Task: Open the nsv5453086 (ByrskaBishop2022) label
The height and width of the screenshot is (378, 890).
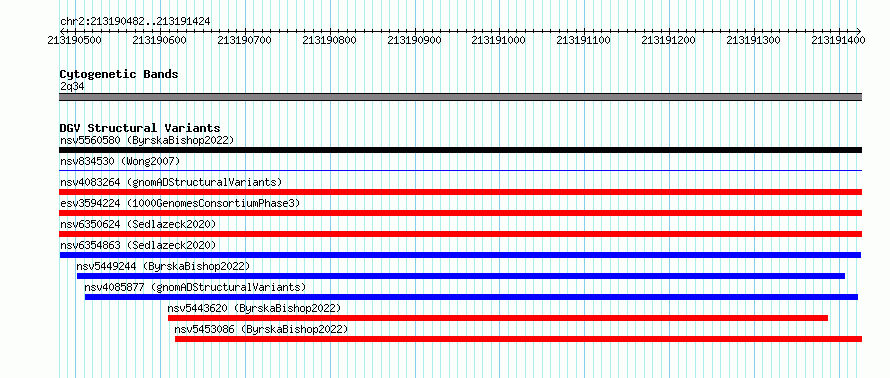Action: point(261,329)
